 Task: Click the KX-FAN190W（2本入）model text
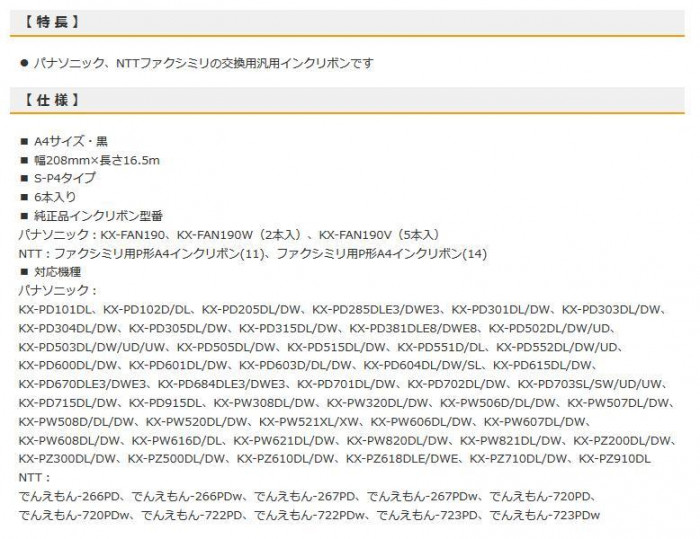[x=240, y=235]
